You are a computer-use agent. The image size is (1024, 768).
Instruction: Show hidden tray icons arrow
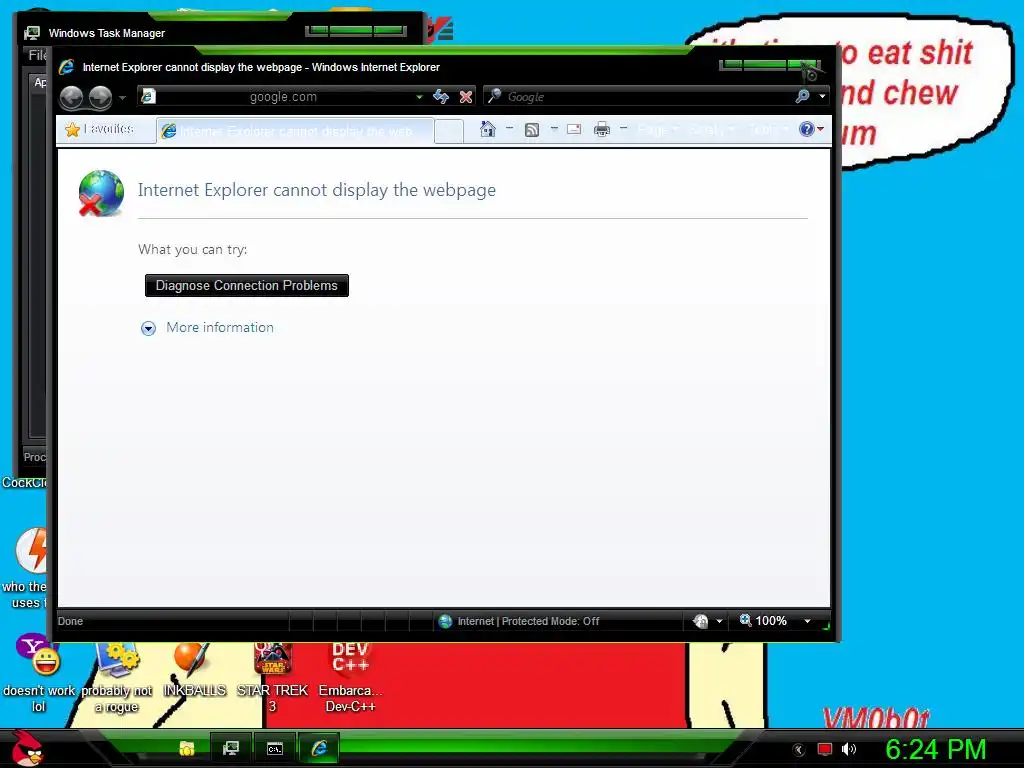(799, 749)
